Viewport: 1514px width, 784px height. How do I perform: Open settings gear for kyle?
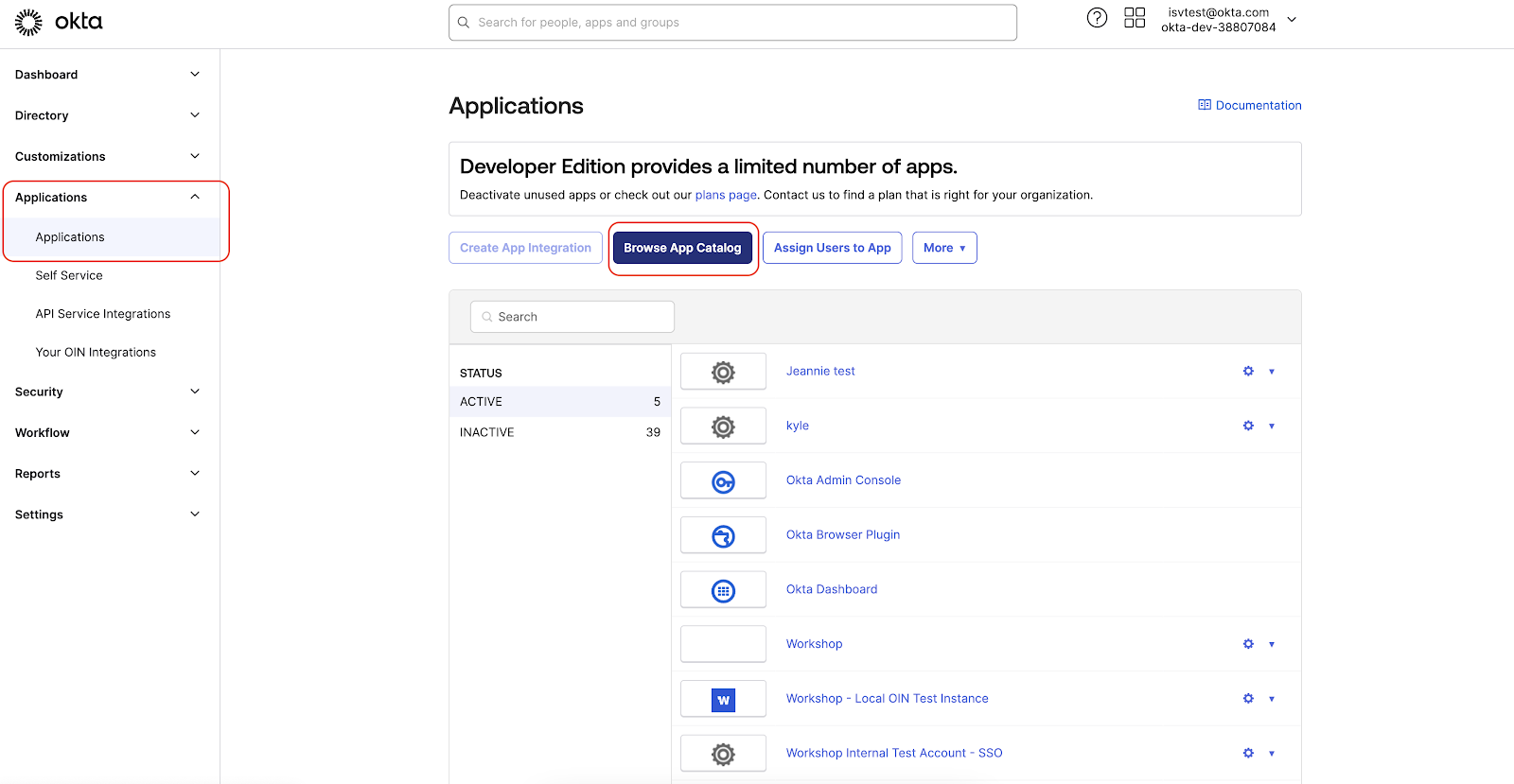click(1248, 426)
